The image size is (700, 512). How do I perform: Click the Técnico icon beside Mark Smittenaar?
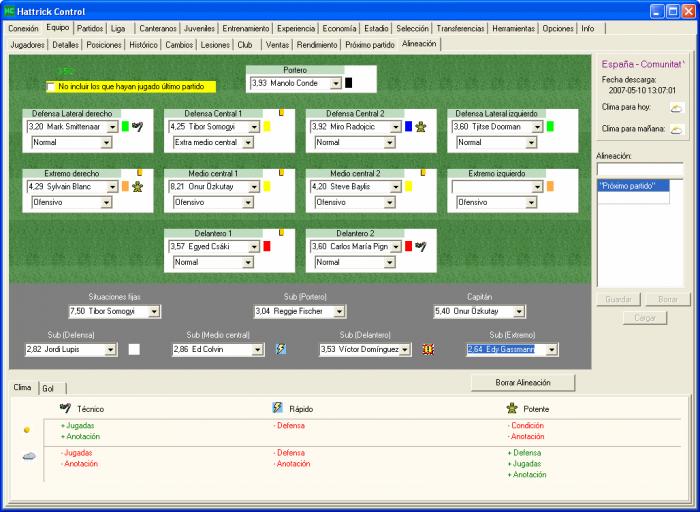click(x=138, y=127)
